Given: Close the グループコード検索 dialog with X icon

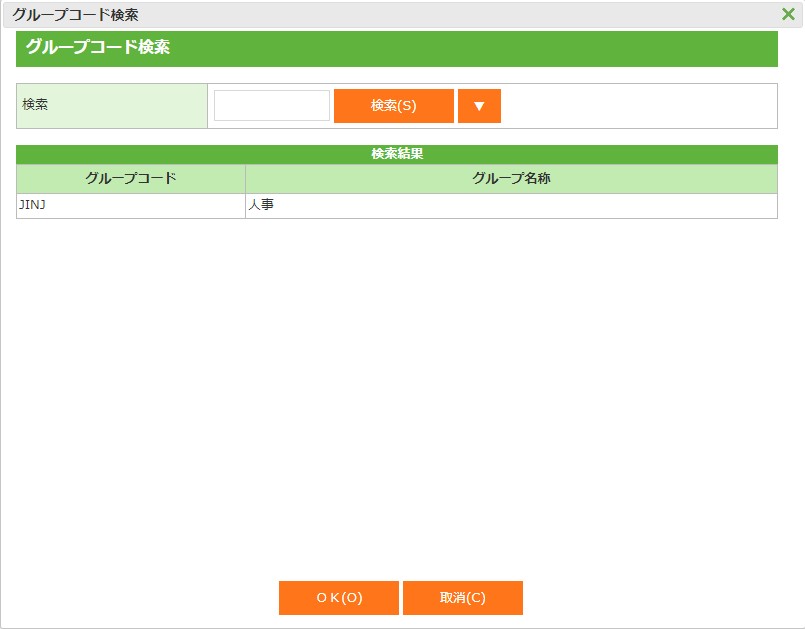Looking at the screenshot, I should tap(788, 14).
